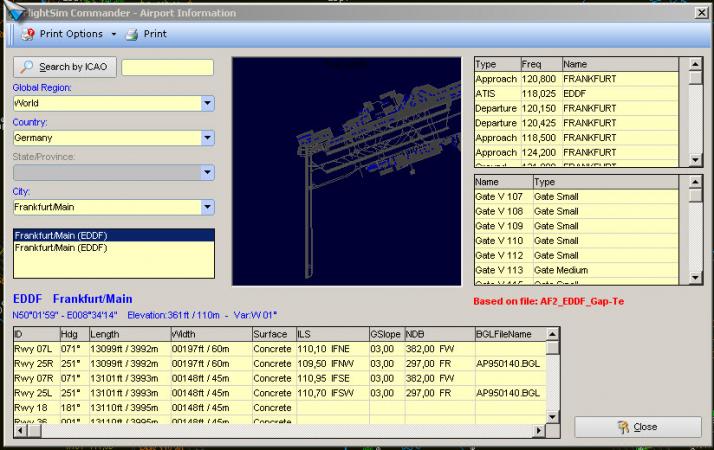Viewport: 714px width, 450px height.
Task: Click the Print Options icon
Action: click(x=28, y=34)
